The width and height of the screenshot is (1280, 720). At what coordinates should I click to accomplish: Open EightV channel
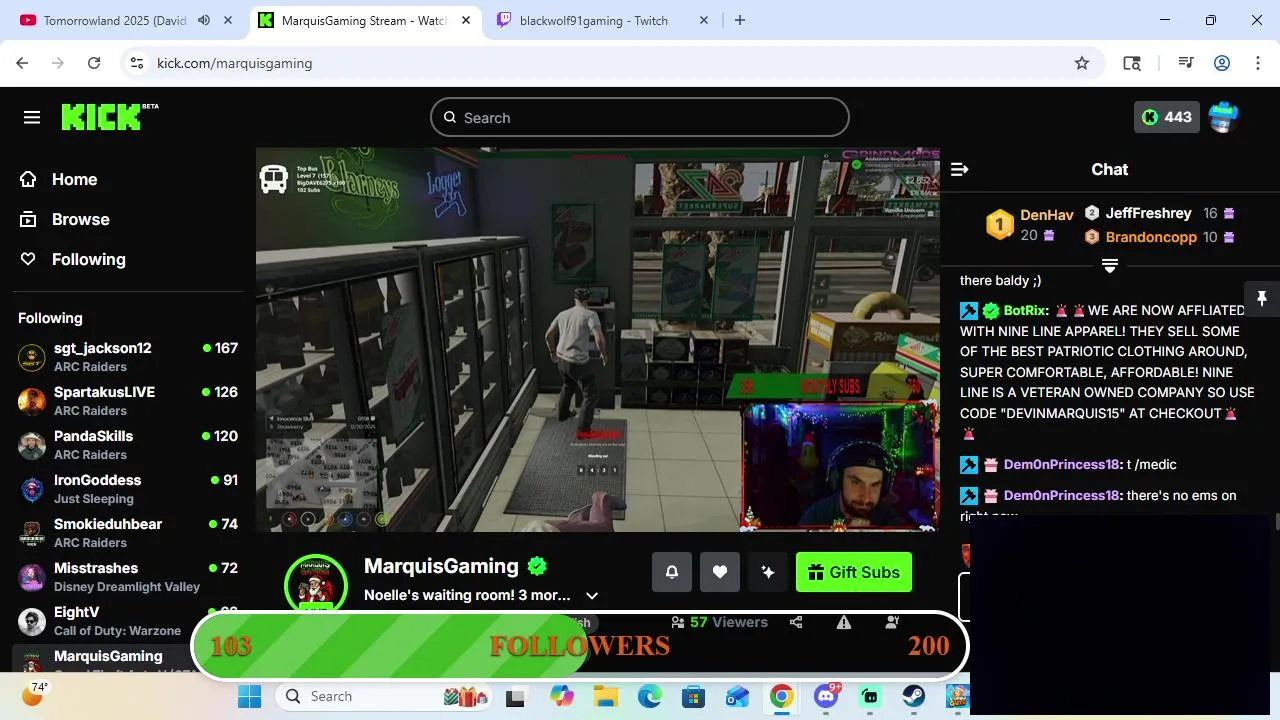point(128,621)
